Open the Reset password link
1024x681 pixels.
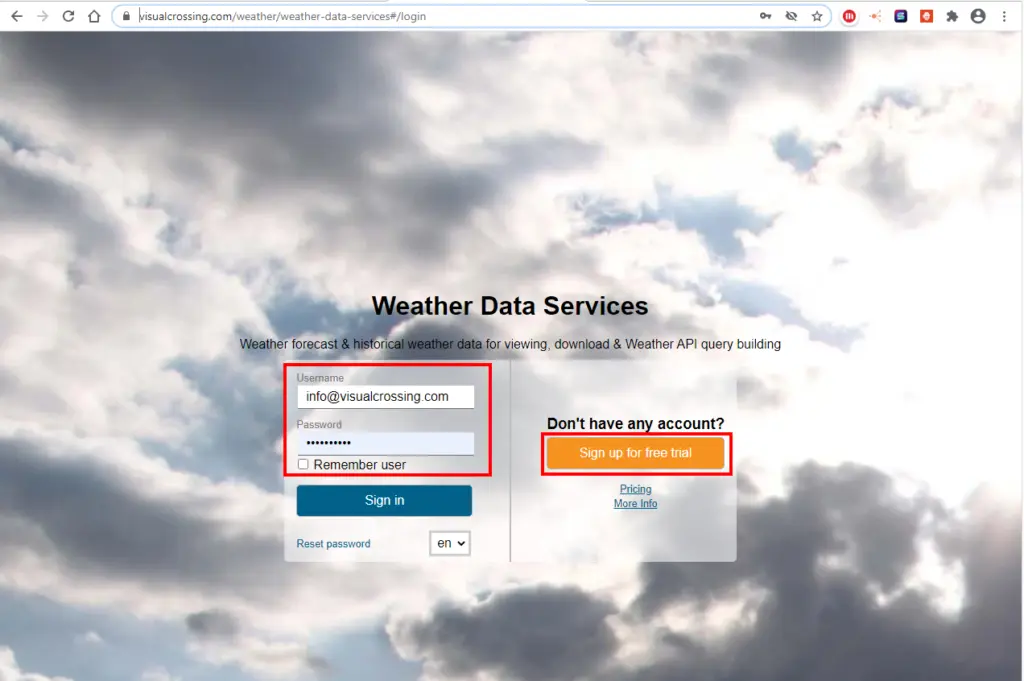click(333, 544)
